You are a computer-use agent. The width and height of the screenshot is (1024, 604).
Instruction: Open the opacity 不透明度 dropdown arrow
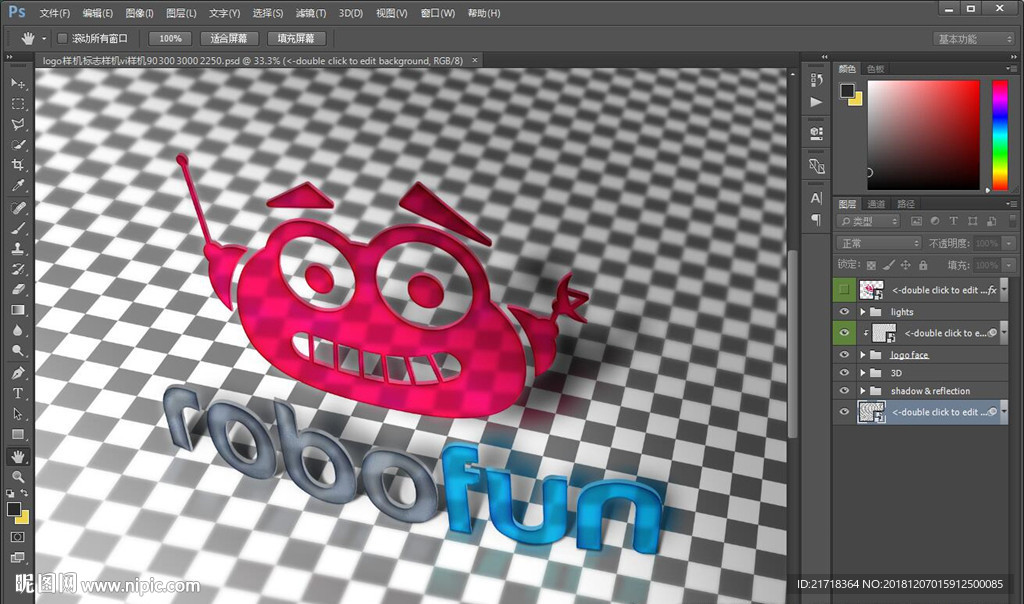pyautogui.click(x=1009, y=243)
